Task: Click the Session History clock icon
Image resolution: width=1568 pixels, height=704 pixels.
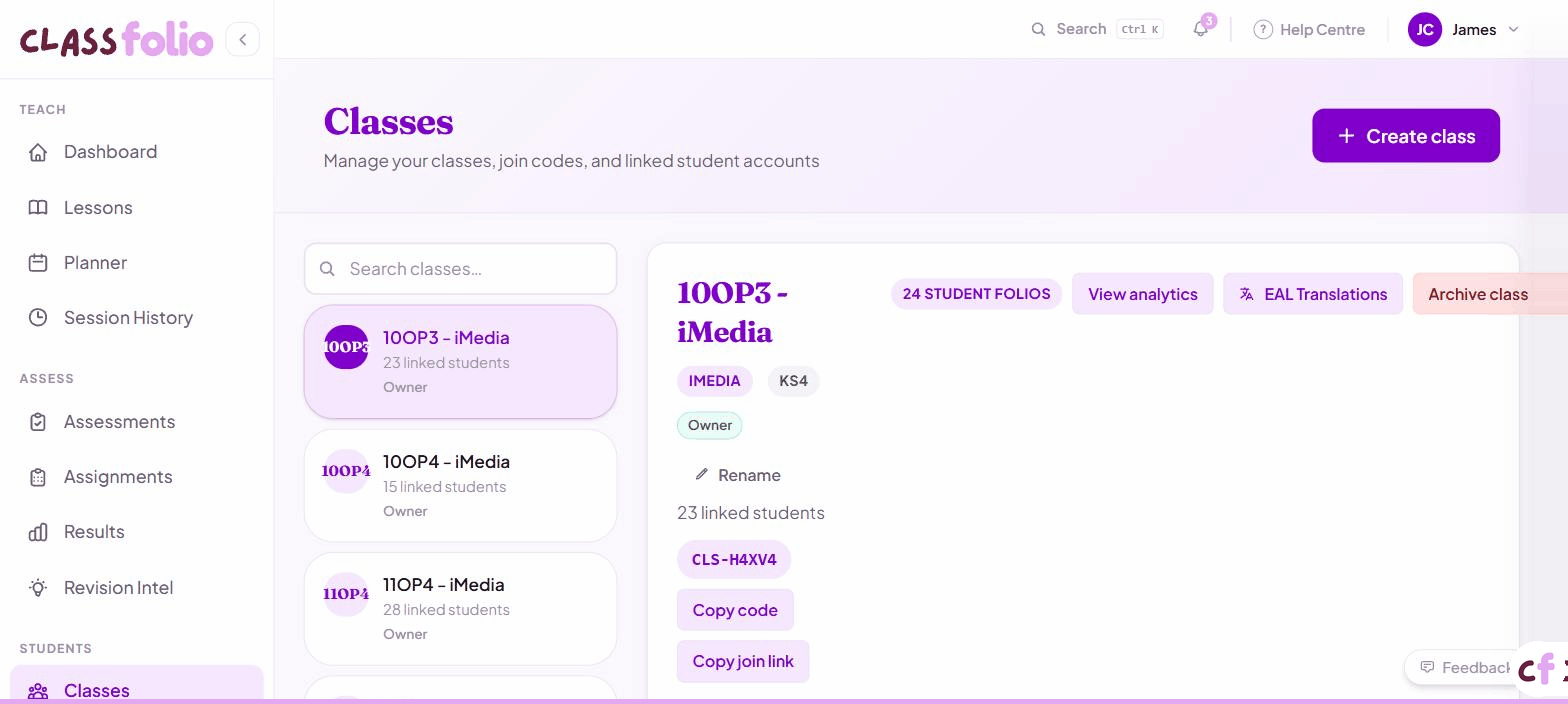Action: [38, 318]
